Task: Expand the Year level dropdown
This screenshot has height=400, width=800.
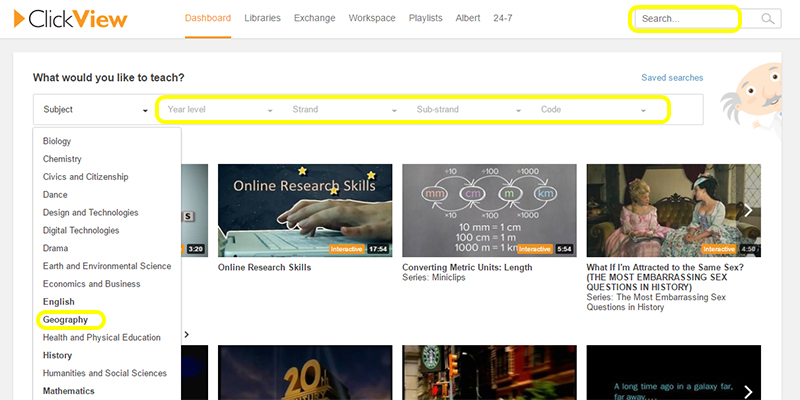Action: pos(219,110)
